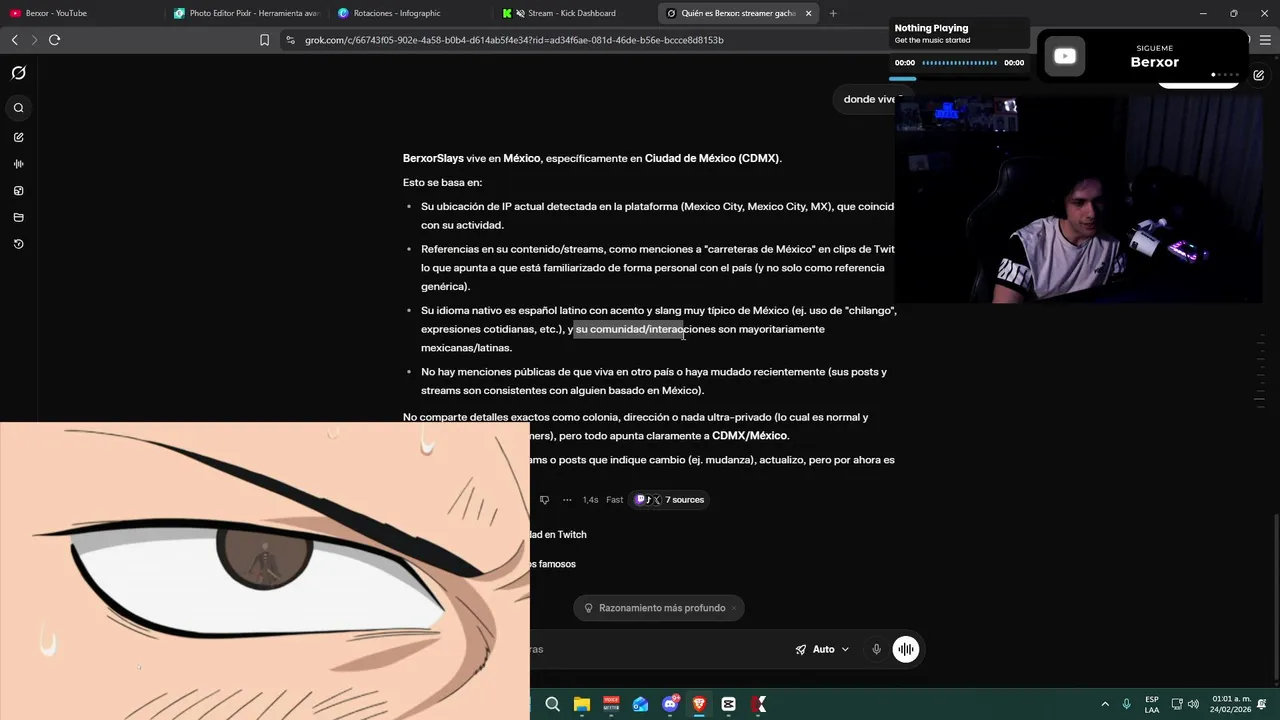
Task: Reload the page with the refresh icon
Action: click(54, 40)
